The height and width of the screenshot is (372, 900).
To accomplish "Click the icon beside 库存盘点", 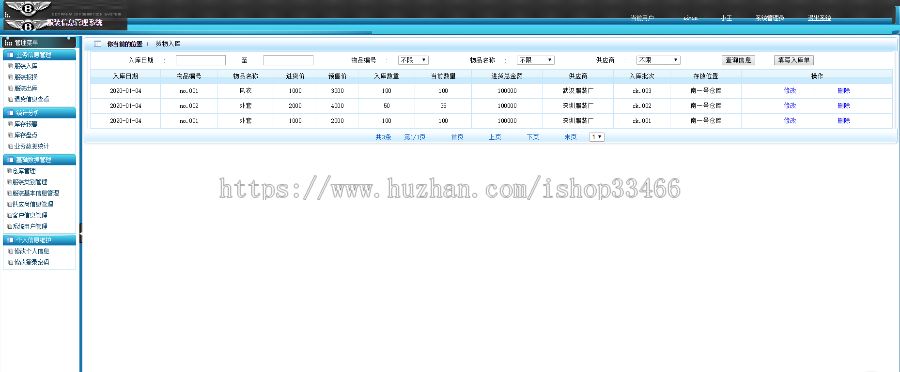I will click(10, 135).
